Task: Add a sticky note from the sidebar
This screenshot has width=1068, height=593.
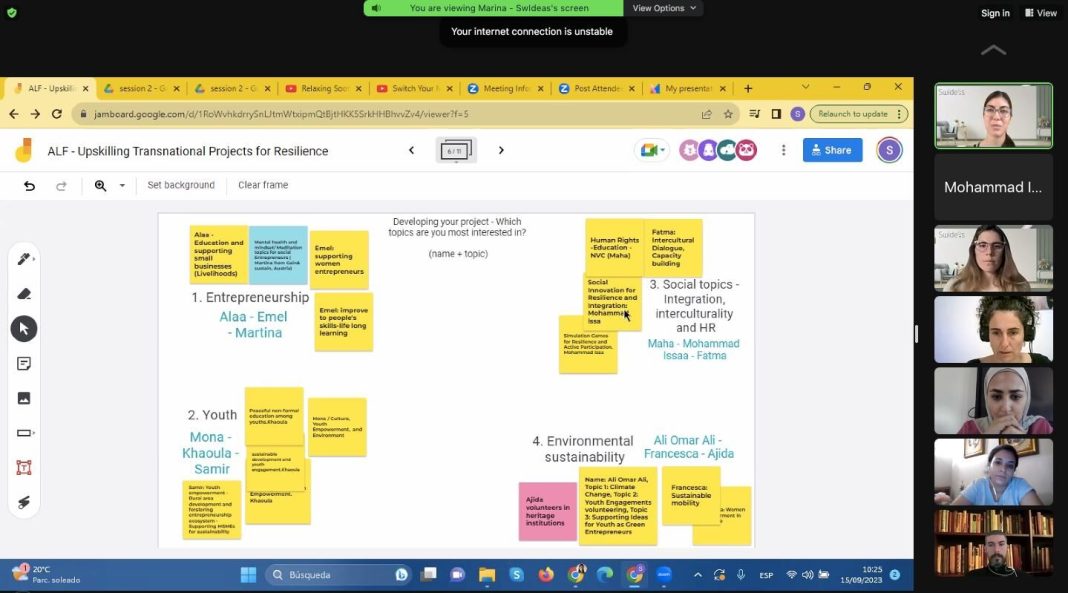Action: [24, 363]
